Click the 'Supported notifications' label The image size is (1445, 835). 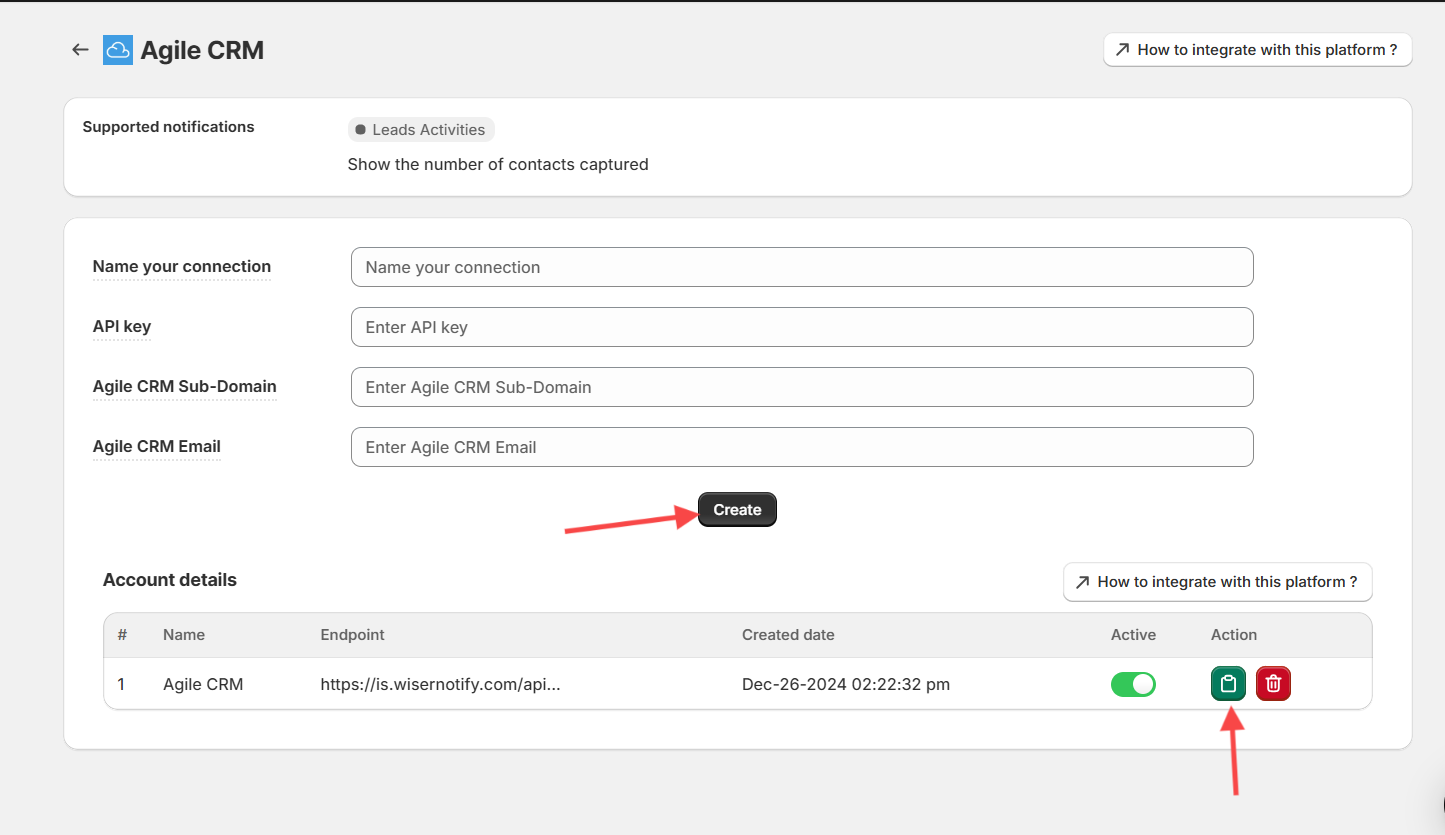[169, 127]
